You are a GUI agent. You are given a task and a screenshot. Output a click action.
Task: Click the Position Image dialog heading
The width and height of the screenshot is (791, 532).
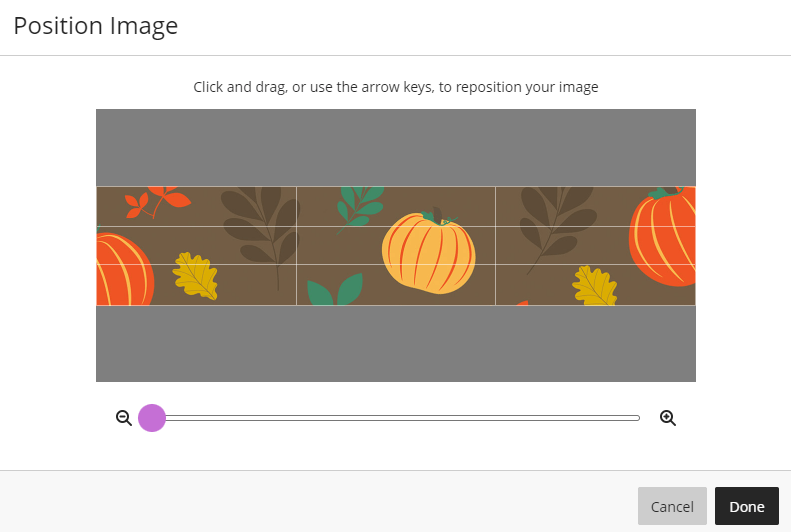pos(96,26)
